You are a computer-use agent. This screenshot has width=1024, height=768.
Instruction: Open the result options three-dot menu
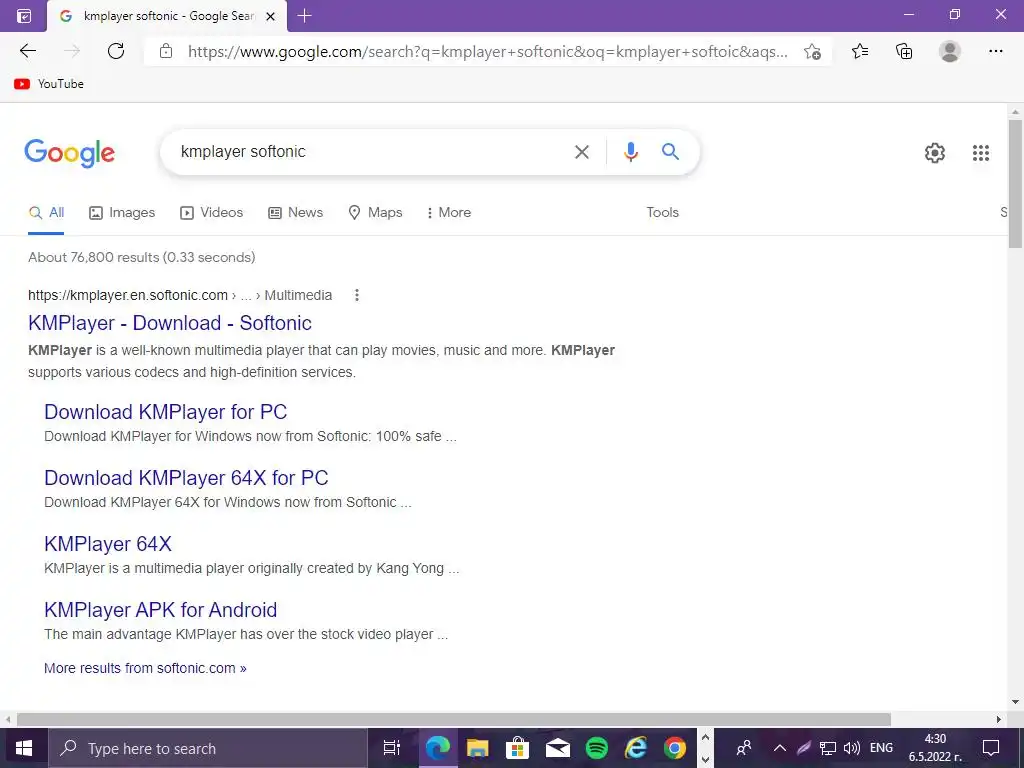point(357,295)
